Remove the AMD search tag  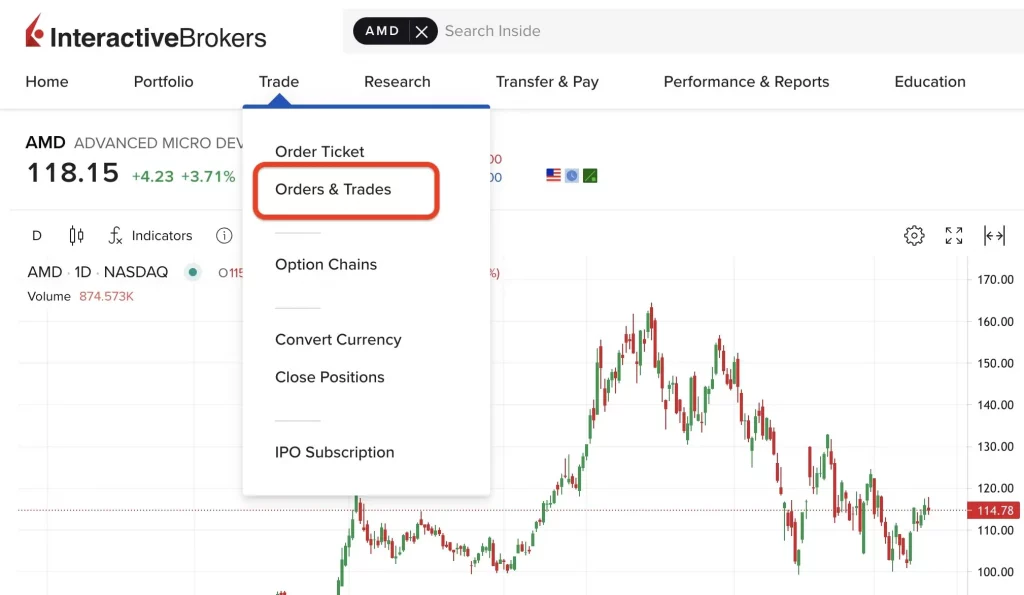422,32
